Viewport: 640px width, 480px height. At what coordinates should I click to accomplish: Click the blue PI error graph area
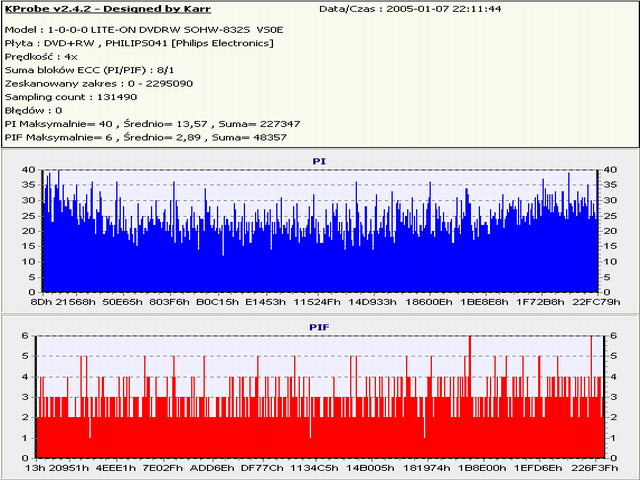[x=320, y=231]
